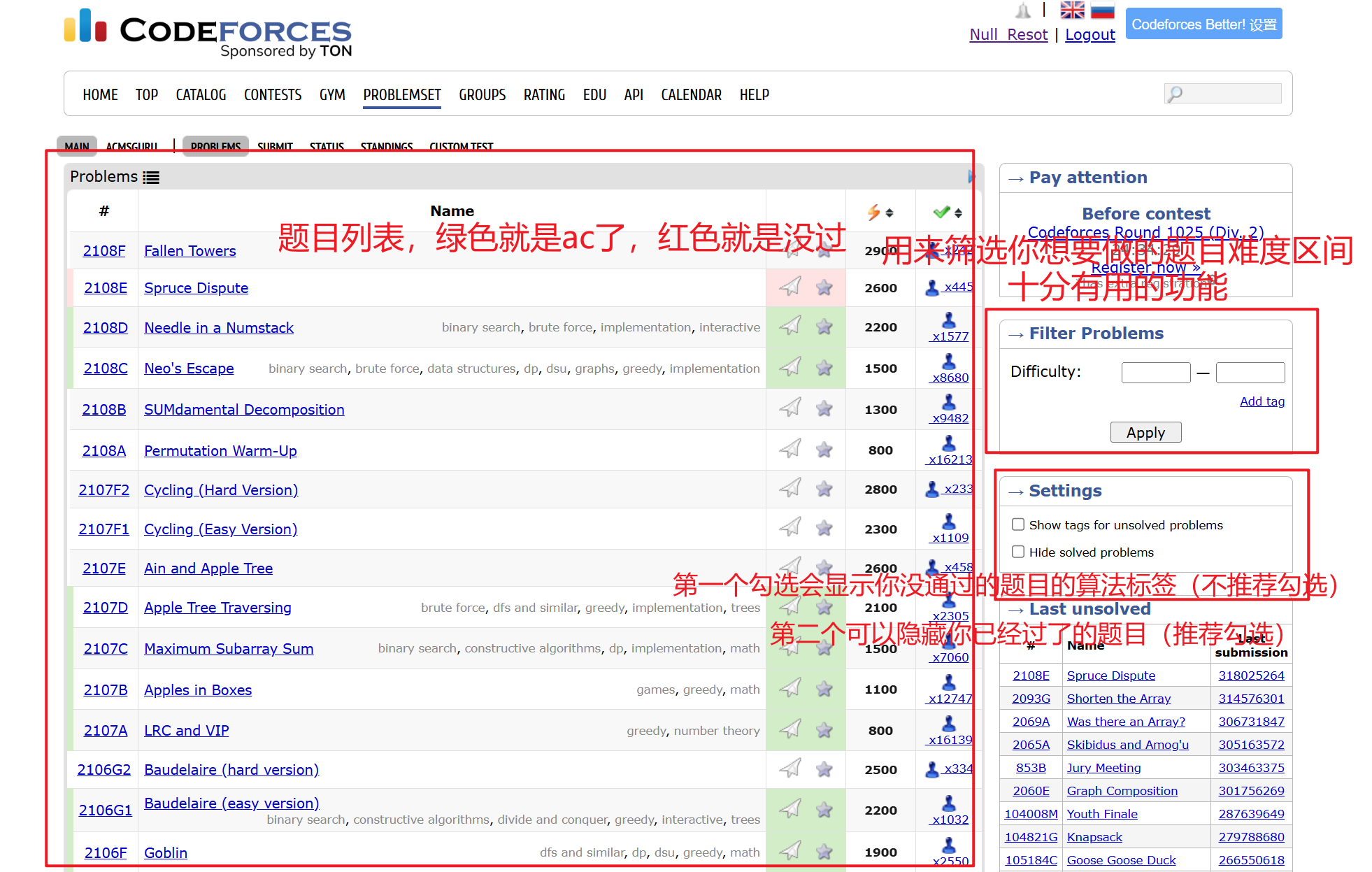Click the submit paper plane for Permutation Warm-Up
Image resolution: width=1372 pixels, height=872 pixels.
(791, 450)
